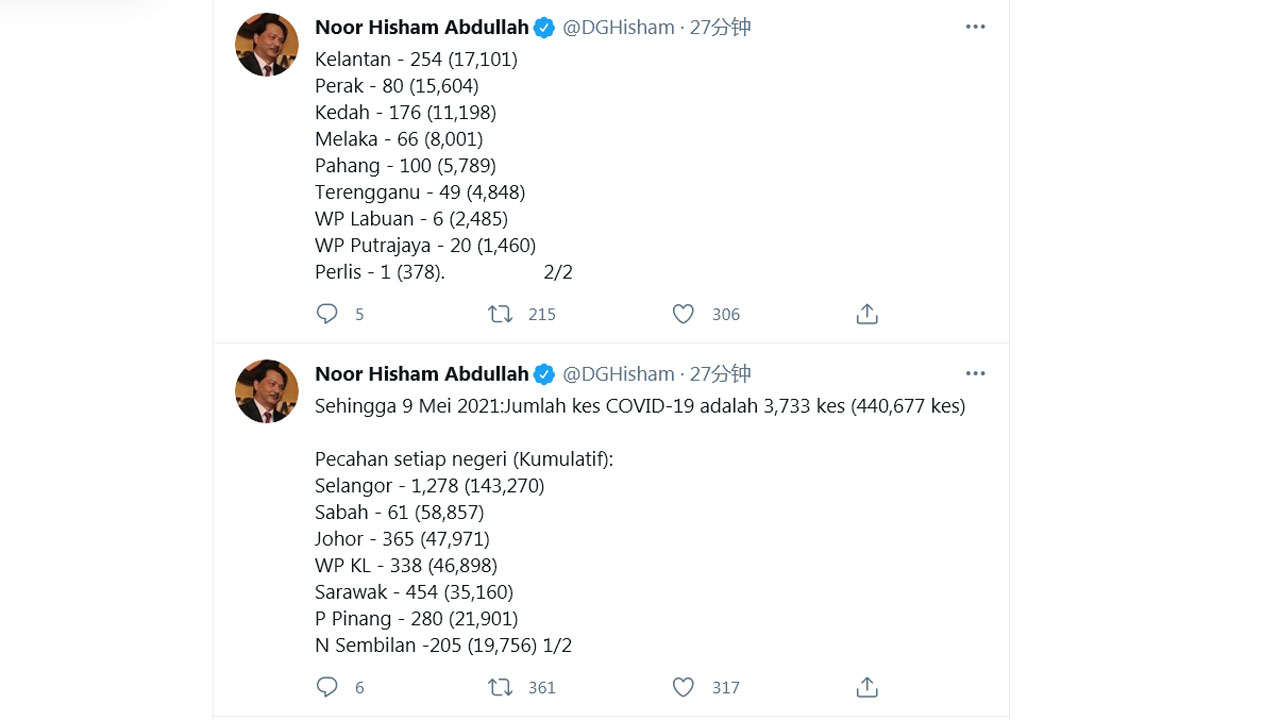This screenshot has width=1280, height=720.
Task: Reply to the Selangor tweet with 6 replies
Action: pos(327,687)
